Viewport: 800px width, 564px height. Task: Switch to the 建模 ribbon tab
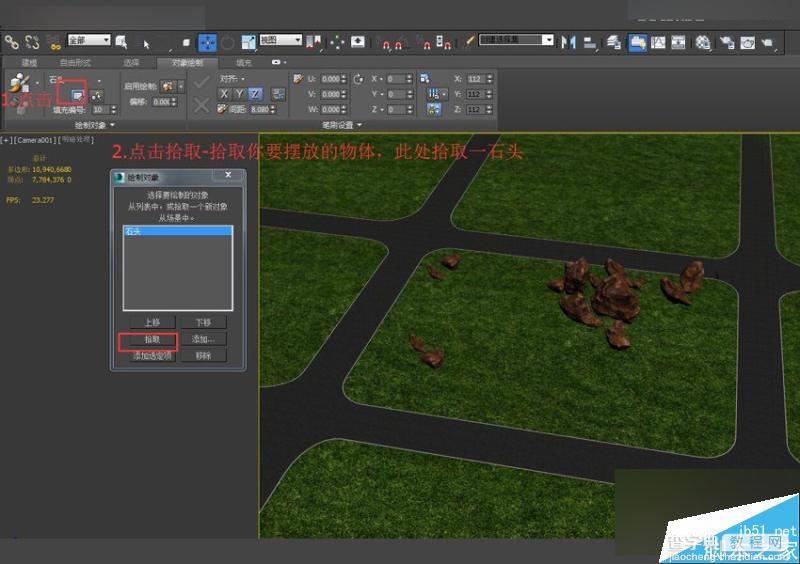tap(29, 62)
